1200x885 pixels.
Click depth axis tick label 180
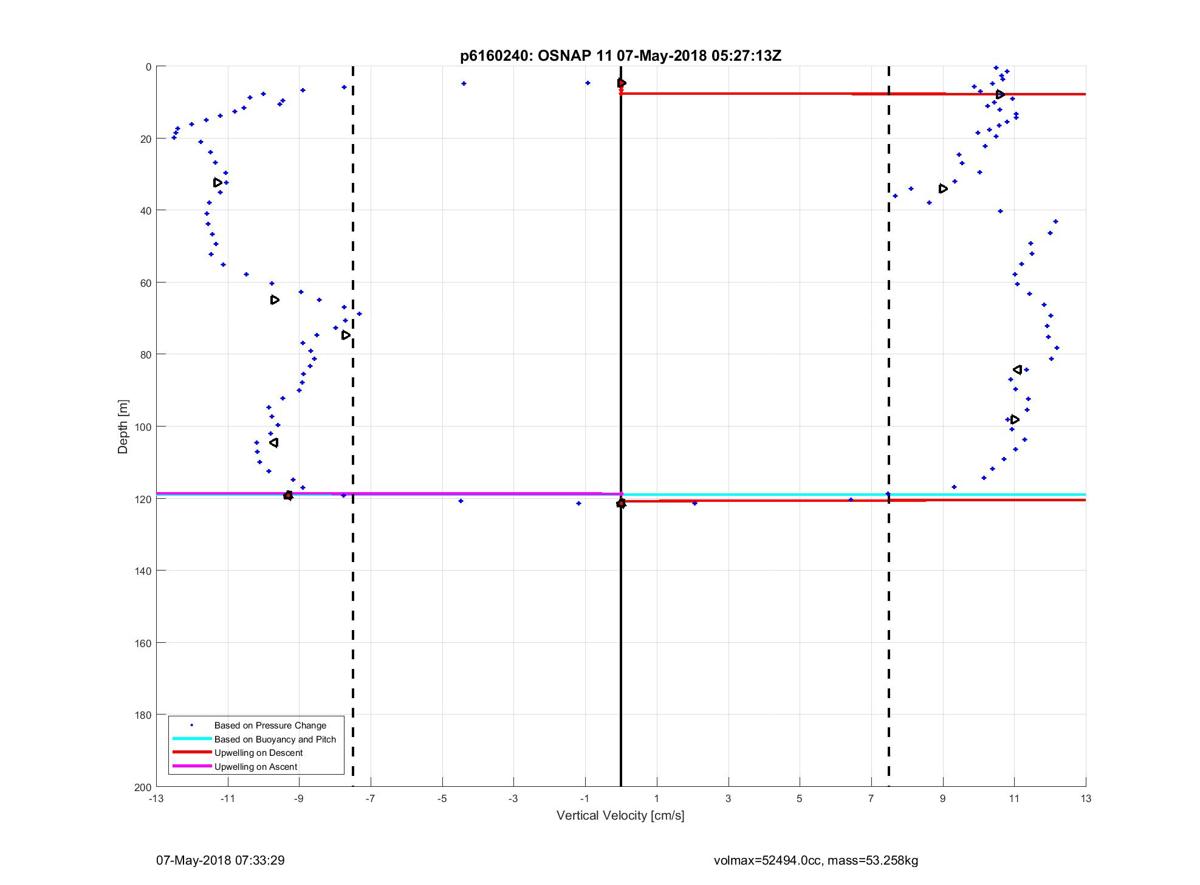point(141,715)
